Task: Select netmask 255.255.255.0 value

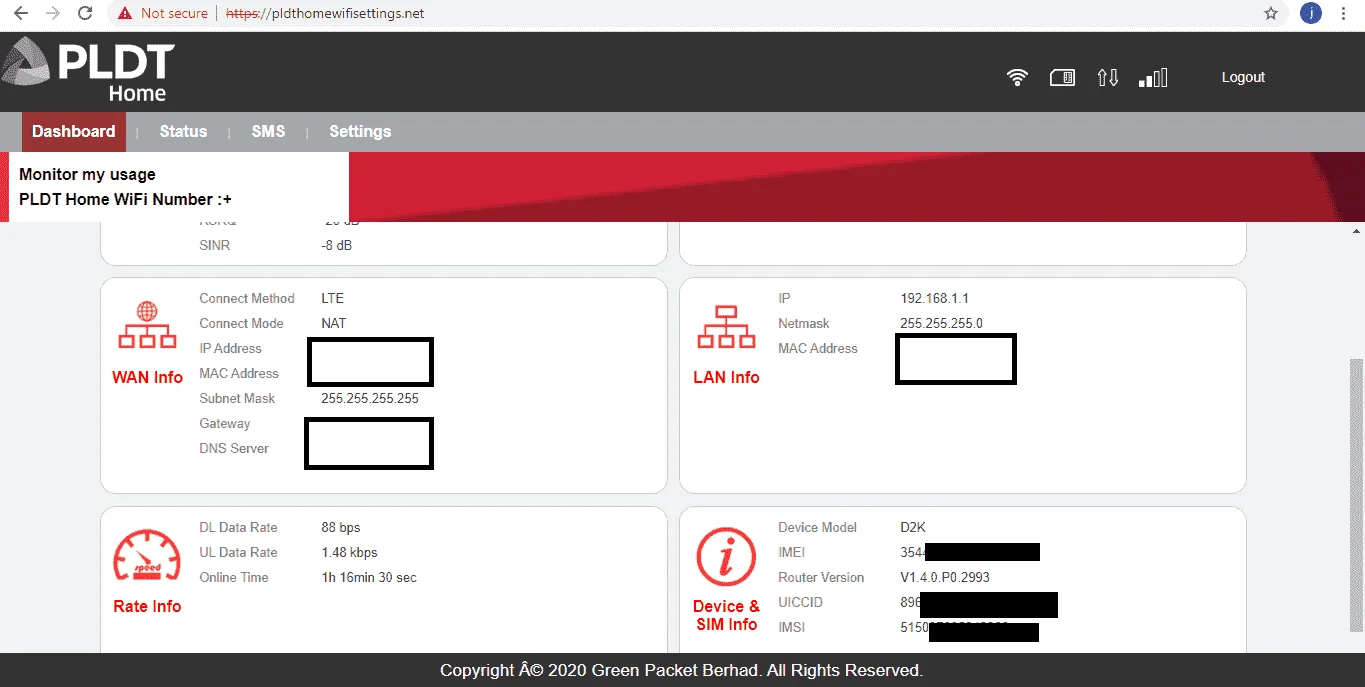Action: point(941,323)
